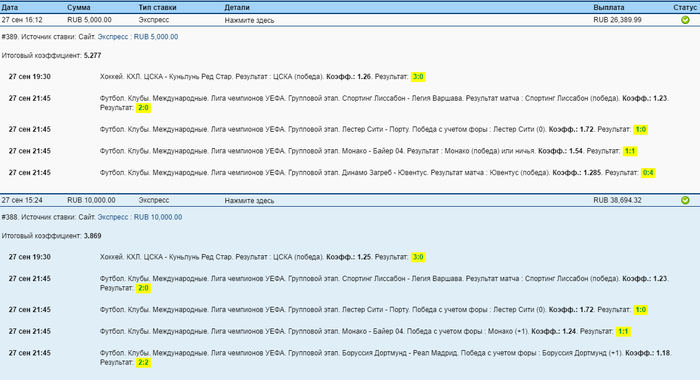Viewport: 700px width, 380px height.
Task: Open 'Нажмите здесь' details for 15:24 bet
Action: pyautogui.click(x=249, y=200)
